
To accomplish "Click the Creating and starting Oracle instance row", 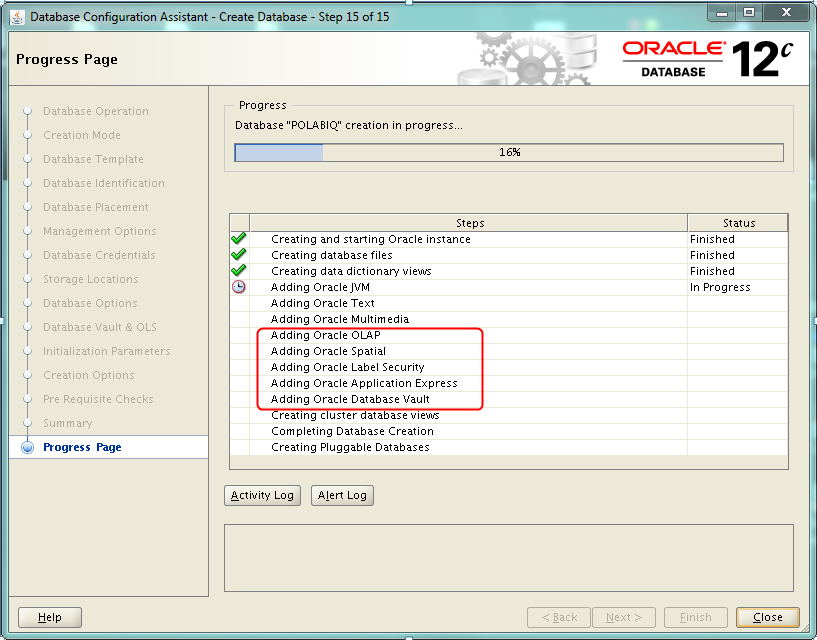I will click(x=509, y=239).
